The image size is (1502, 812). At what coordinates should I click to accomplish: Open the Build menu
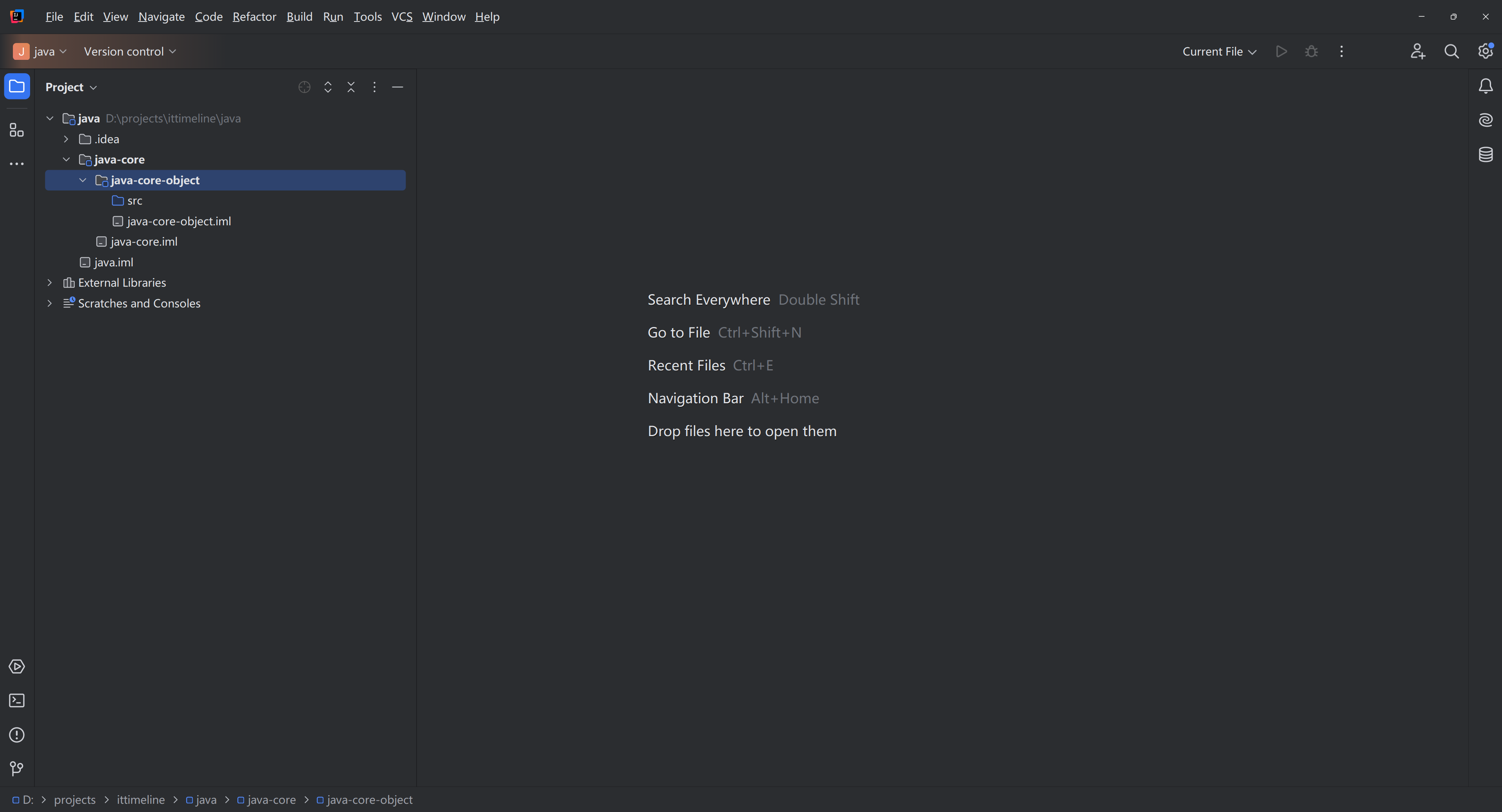click(x=299, y=17)
